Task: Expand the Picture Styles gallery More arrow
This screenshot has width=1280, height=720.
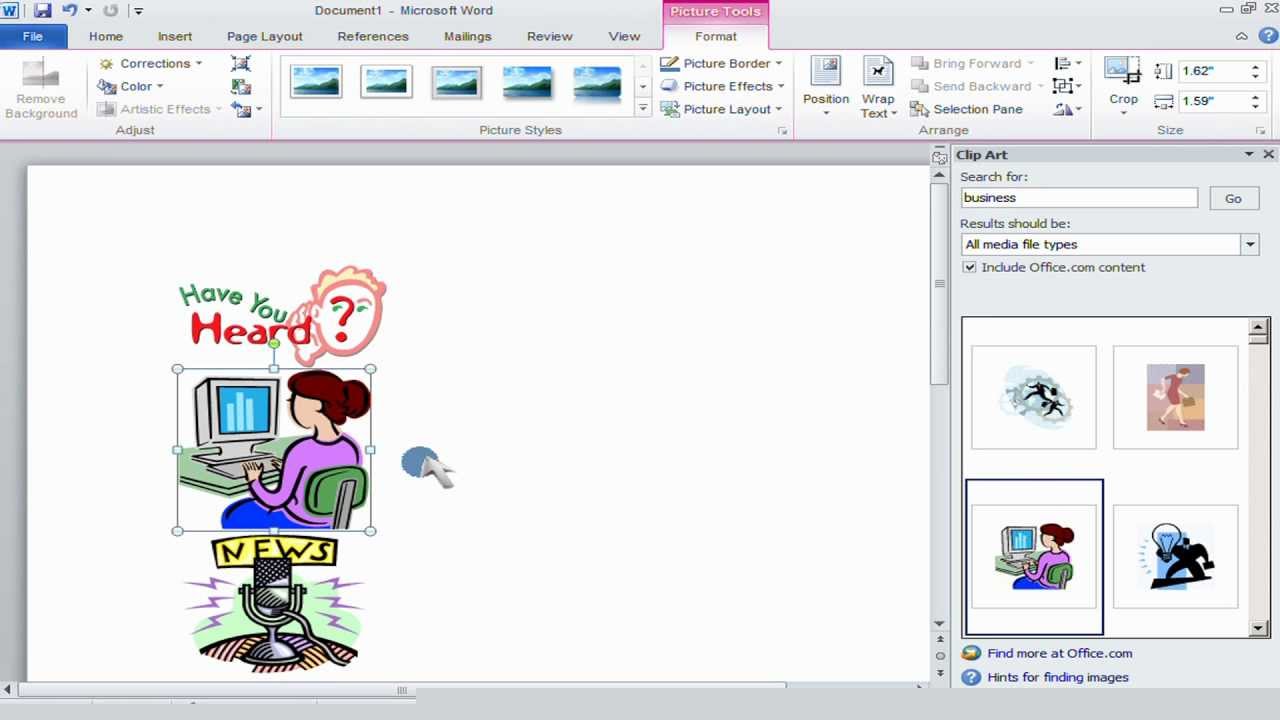Action: 643,108
